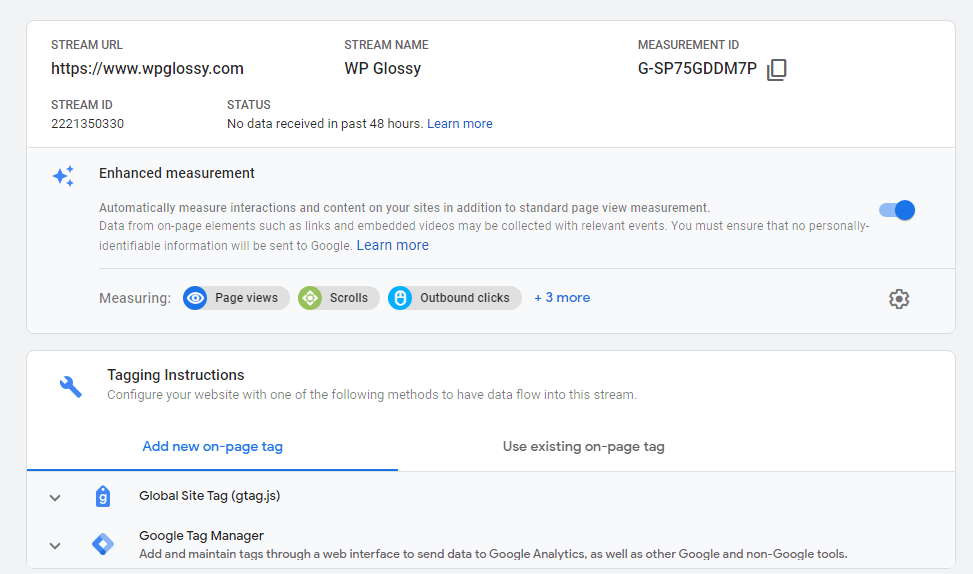Open Learn more link under Enhanced measurement

pos(393,245)
